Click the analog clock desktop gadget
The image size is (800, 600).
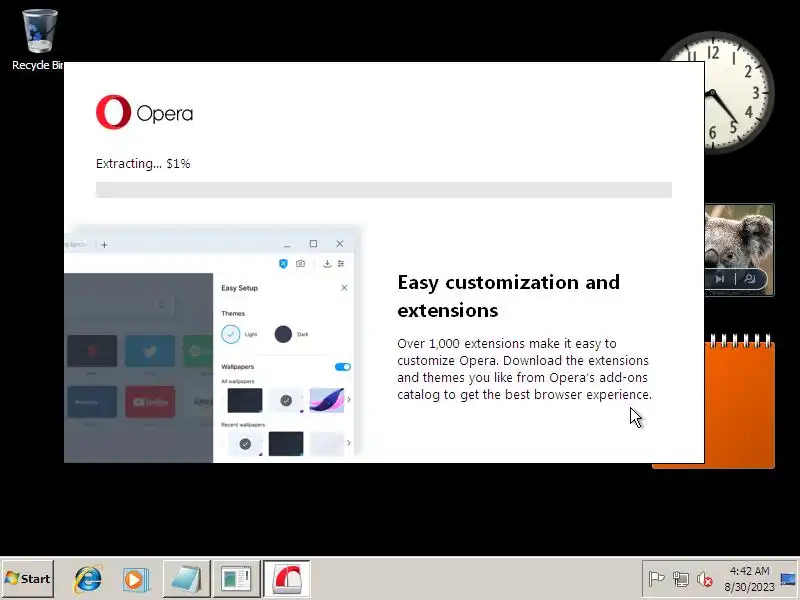[739, 92]
